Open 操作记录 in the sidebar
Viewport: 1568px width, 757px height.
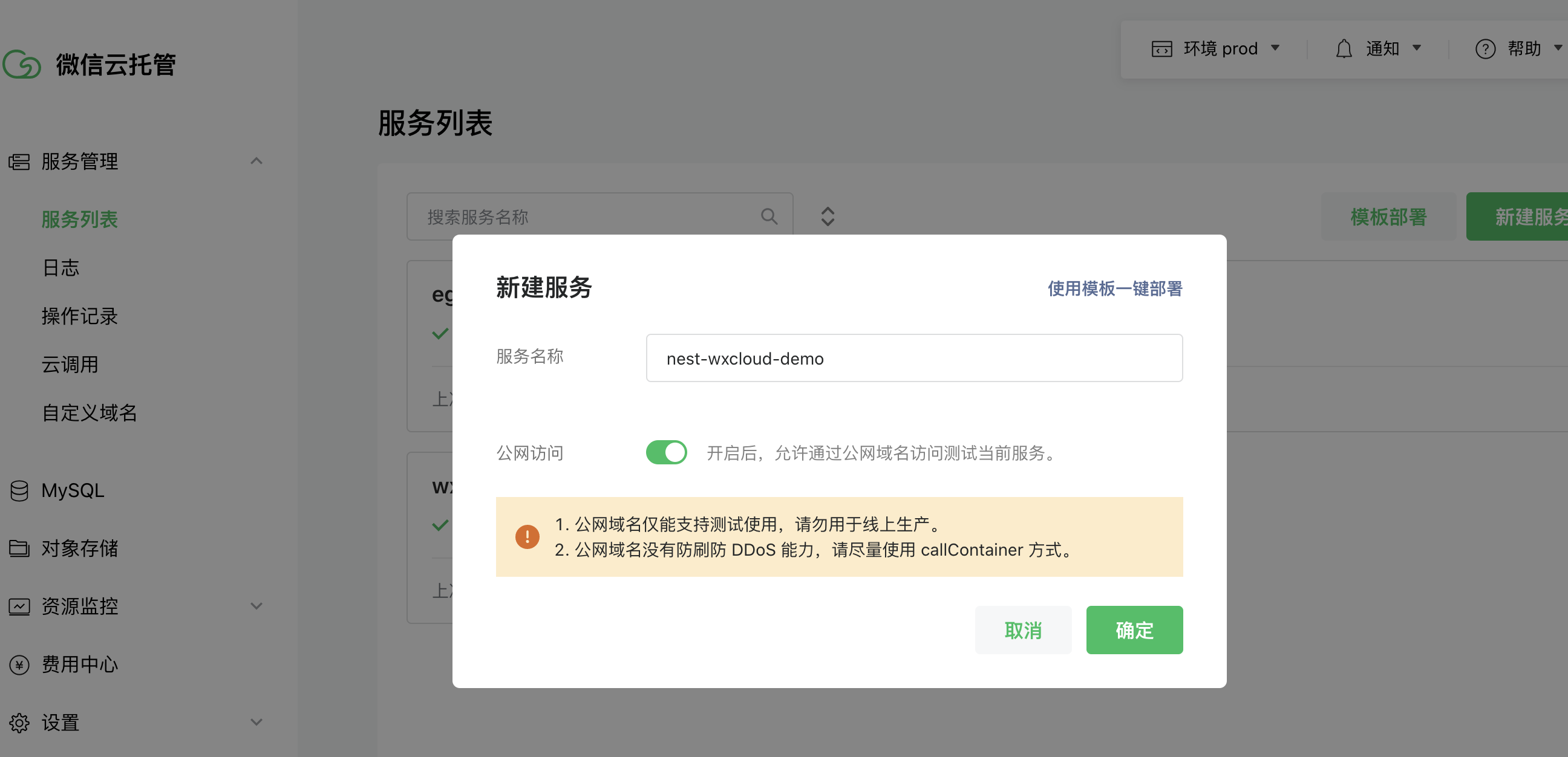point(80,316)
